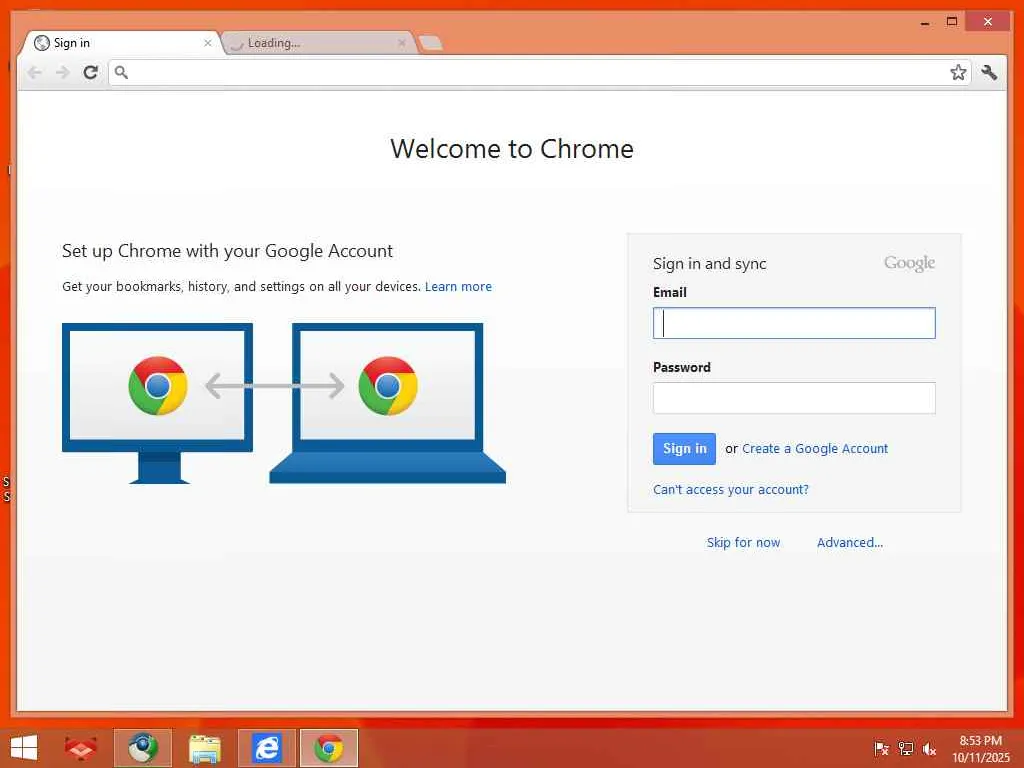Screen dimensions: 1024x768
Task: Click 'Set up Chrome with your Google Account' heading
Action: coord(227,251)
